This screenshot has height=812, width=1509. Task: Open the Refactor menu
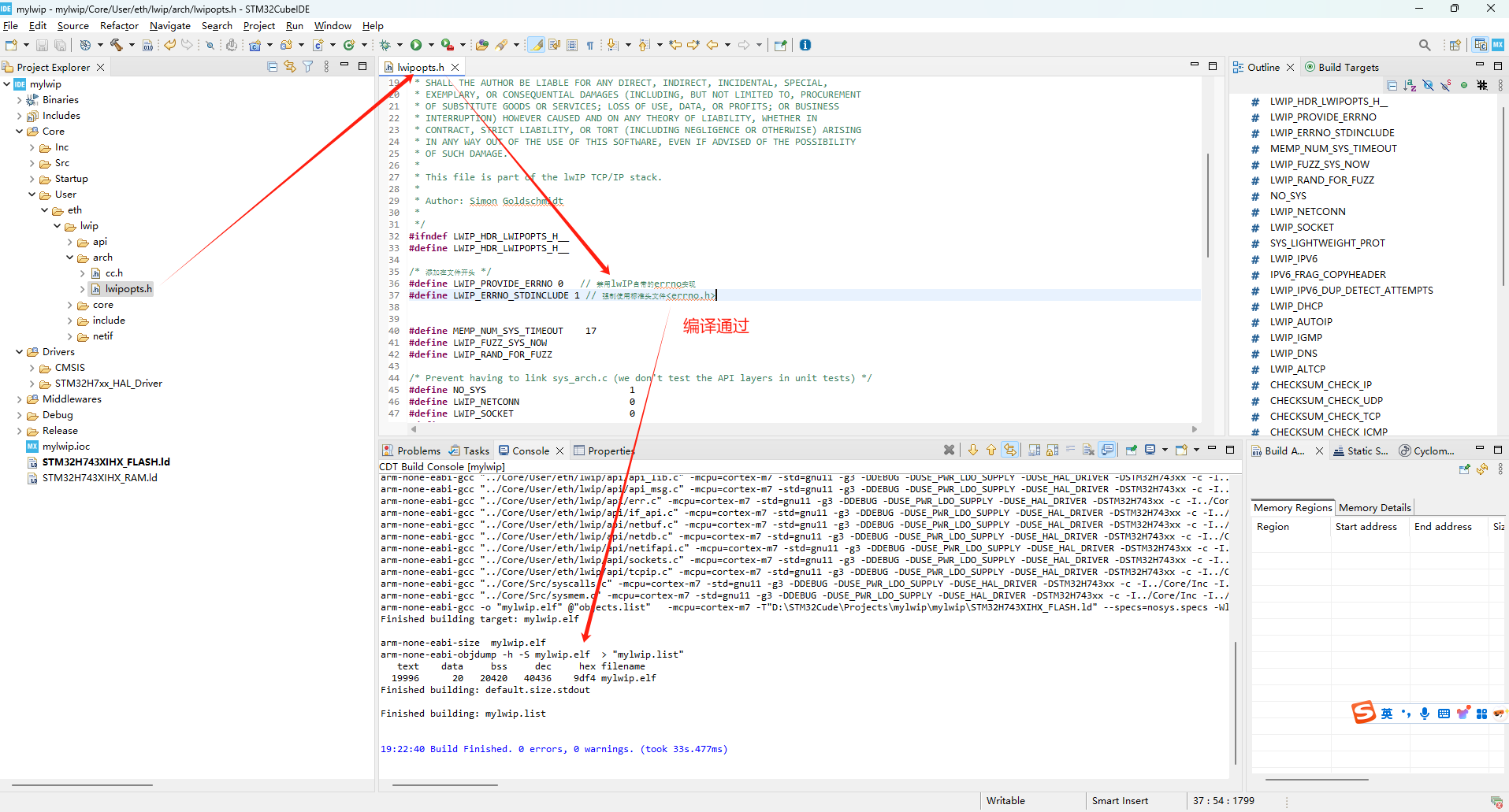click(119, 26)
